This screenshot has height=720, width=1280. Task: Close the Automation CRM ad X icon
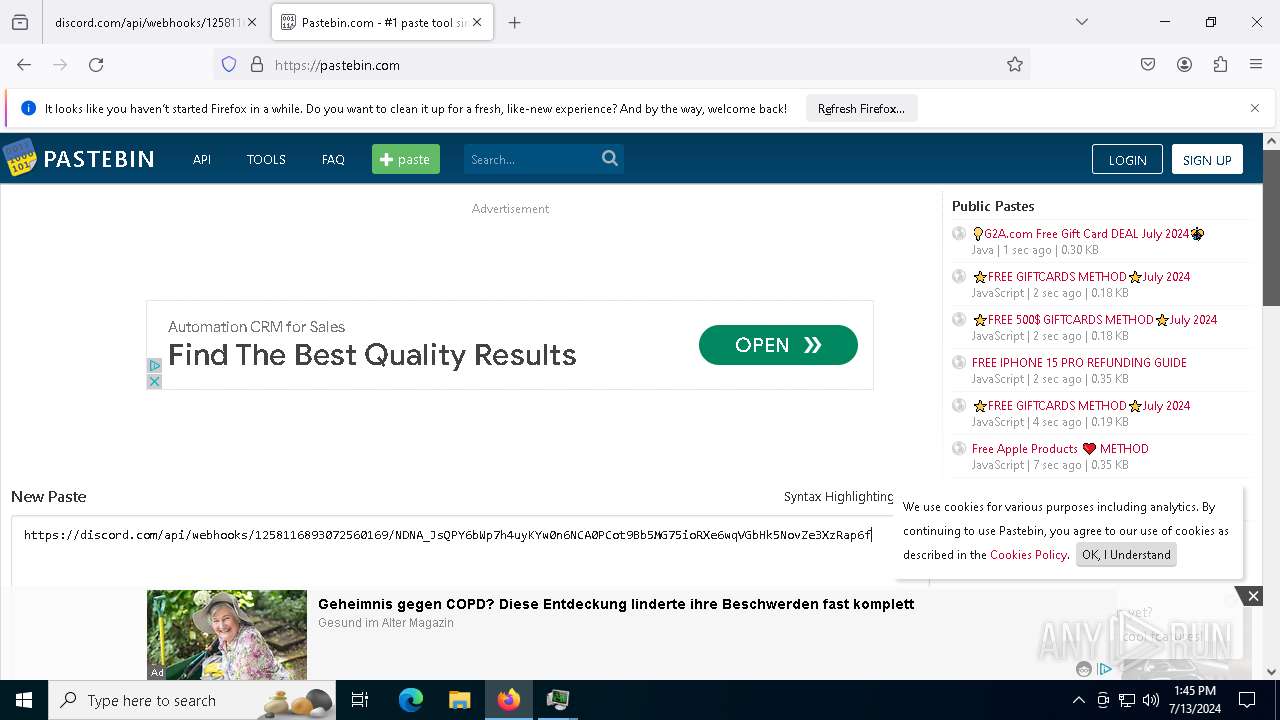[154, 382]
